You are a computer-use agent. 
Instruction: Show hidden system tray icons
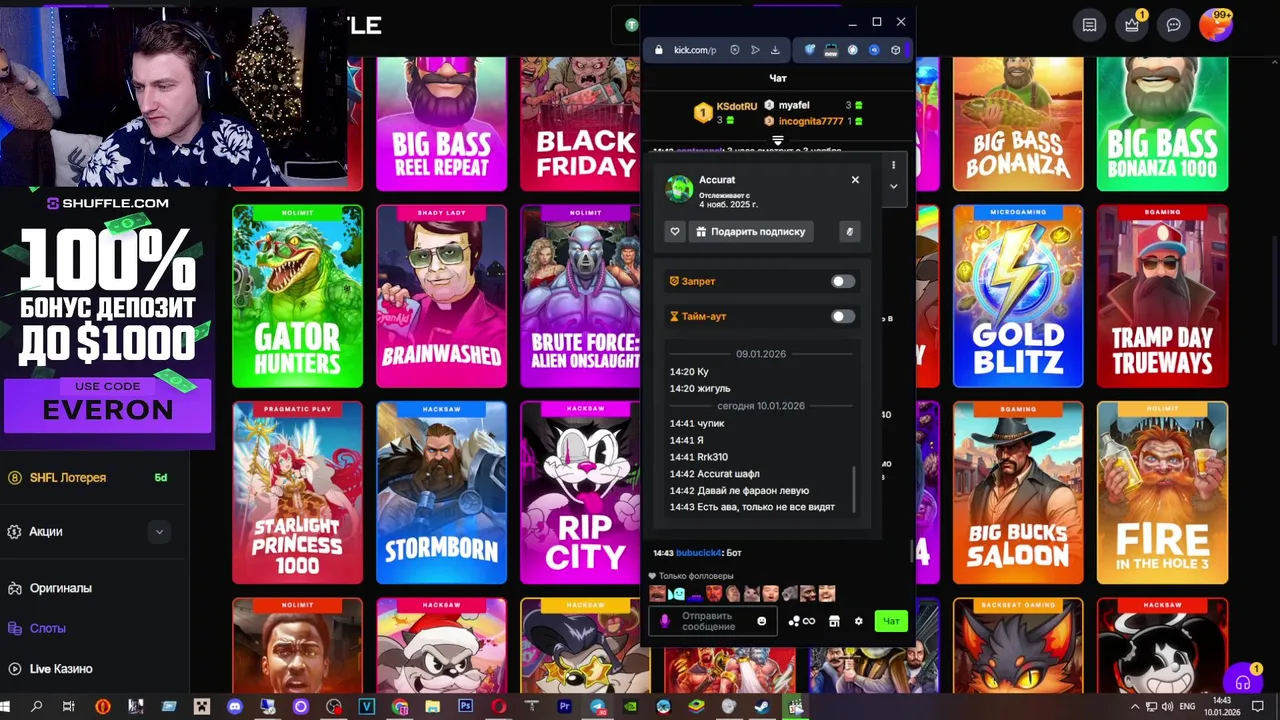coord(1134,706)
